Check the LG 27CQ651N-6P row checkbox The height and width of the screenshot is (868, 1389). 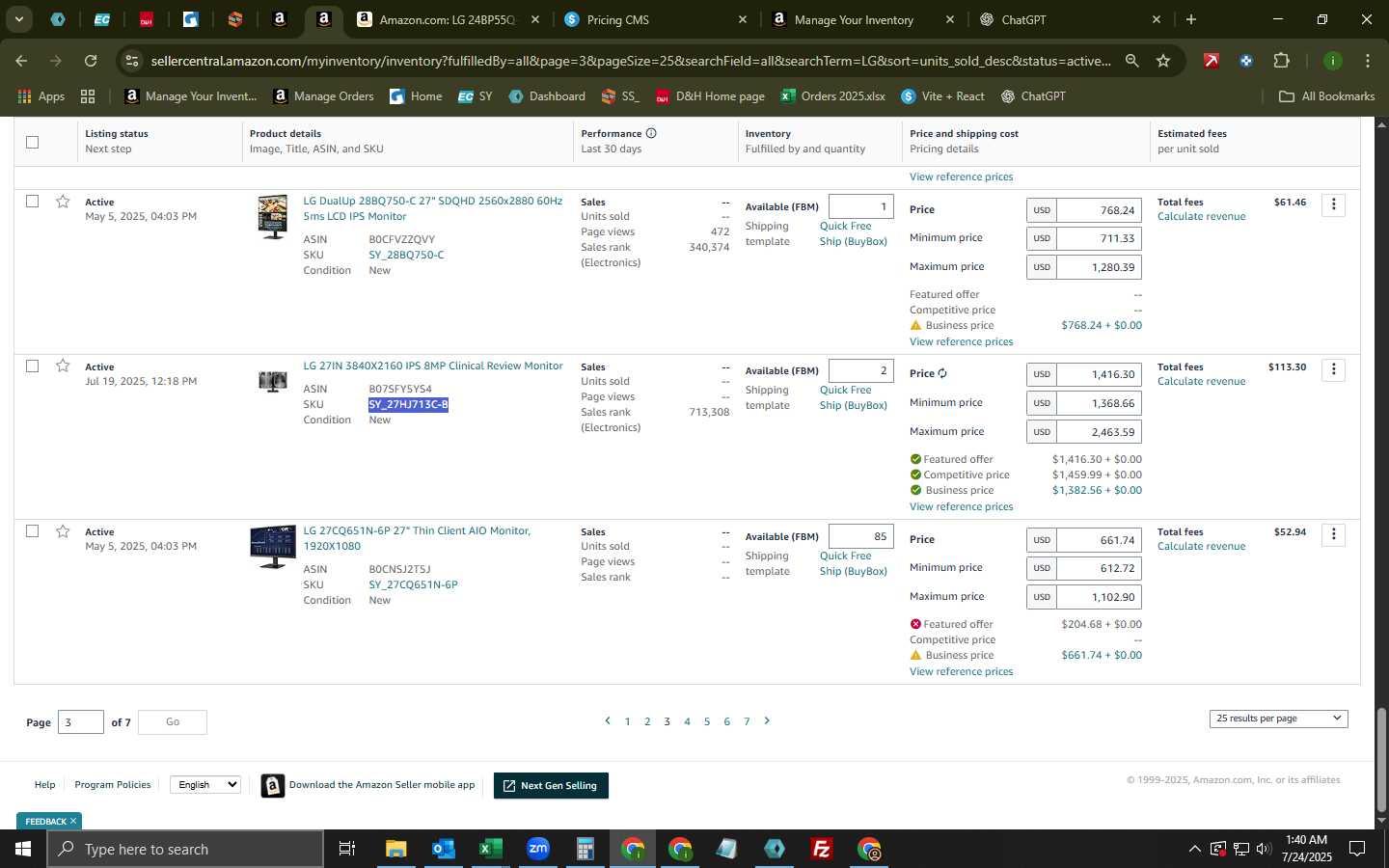32,531
